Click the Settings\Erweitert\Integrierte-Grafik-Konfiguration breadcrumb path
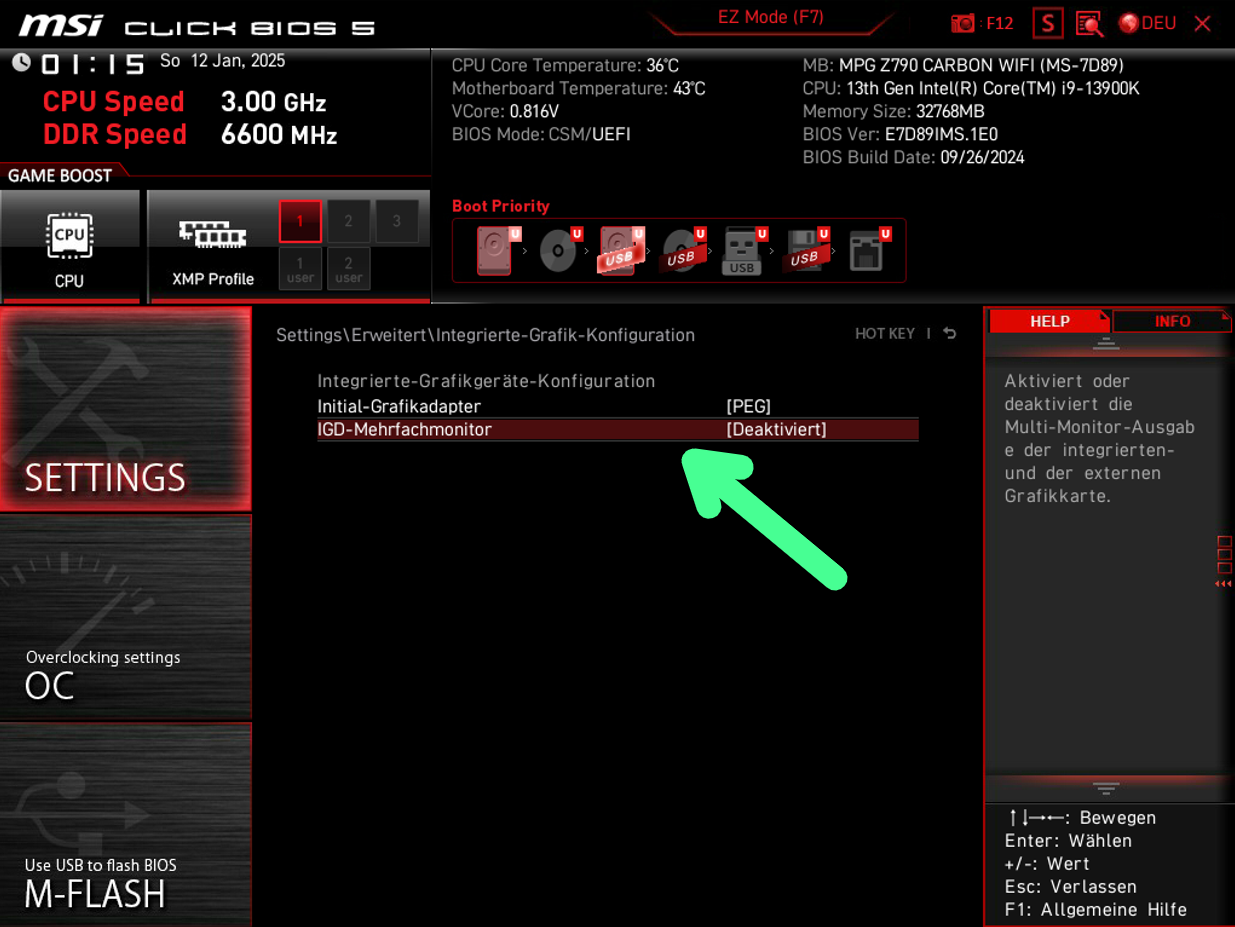This screenshot has width=1235, height=927. (x=485, y=335)
